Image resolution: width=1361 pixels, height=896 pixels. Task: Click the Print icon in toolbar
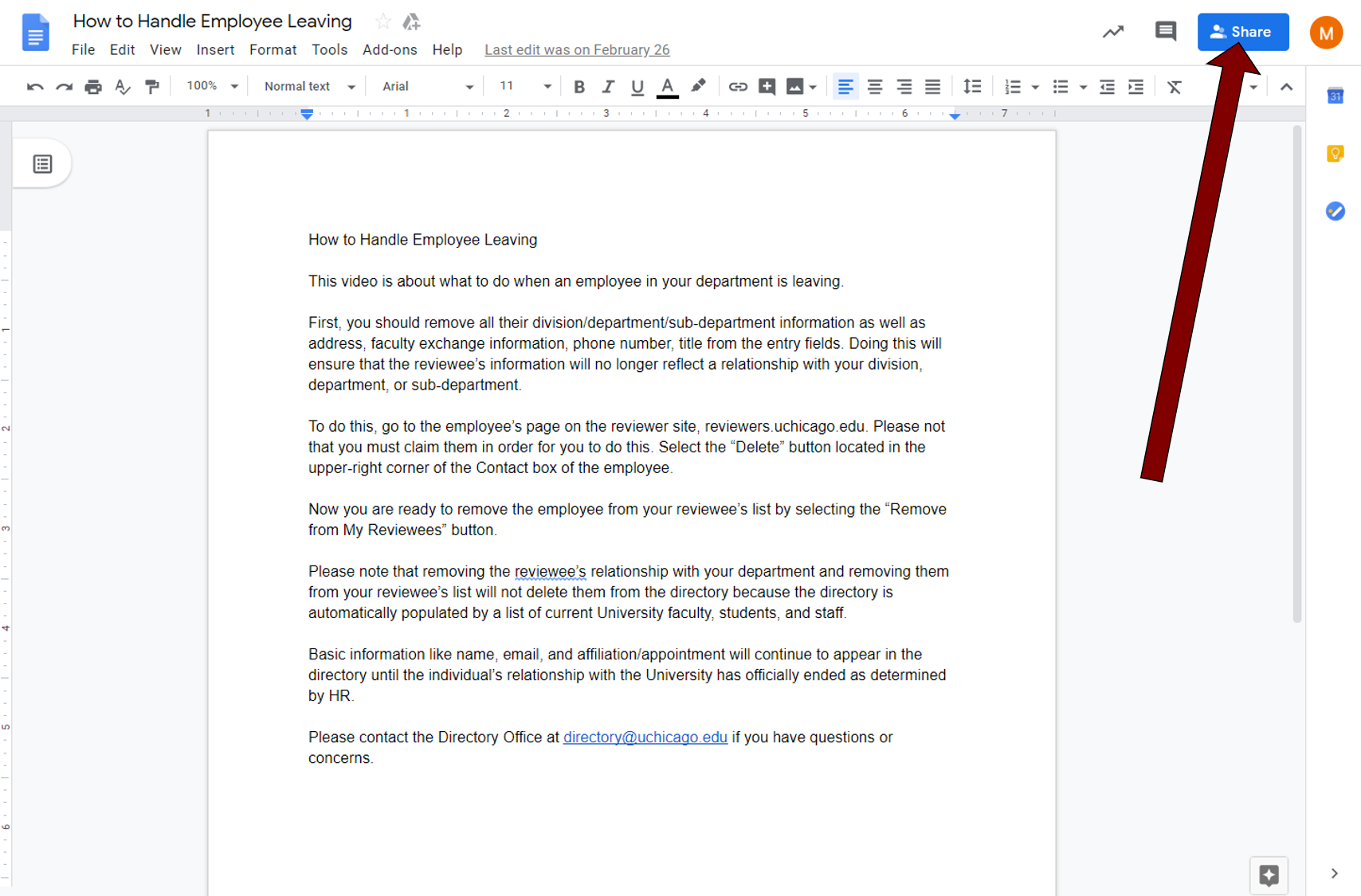(x=93, y=87)
